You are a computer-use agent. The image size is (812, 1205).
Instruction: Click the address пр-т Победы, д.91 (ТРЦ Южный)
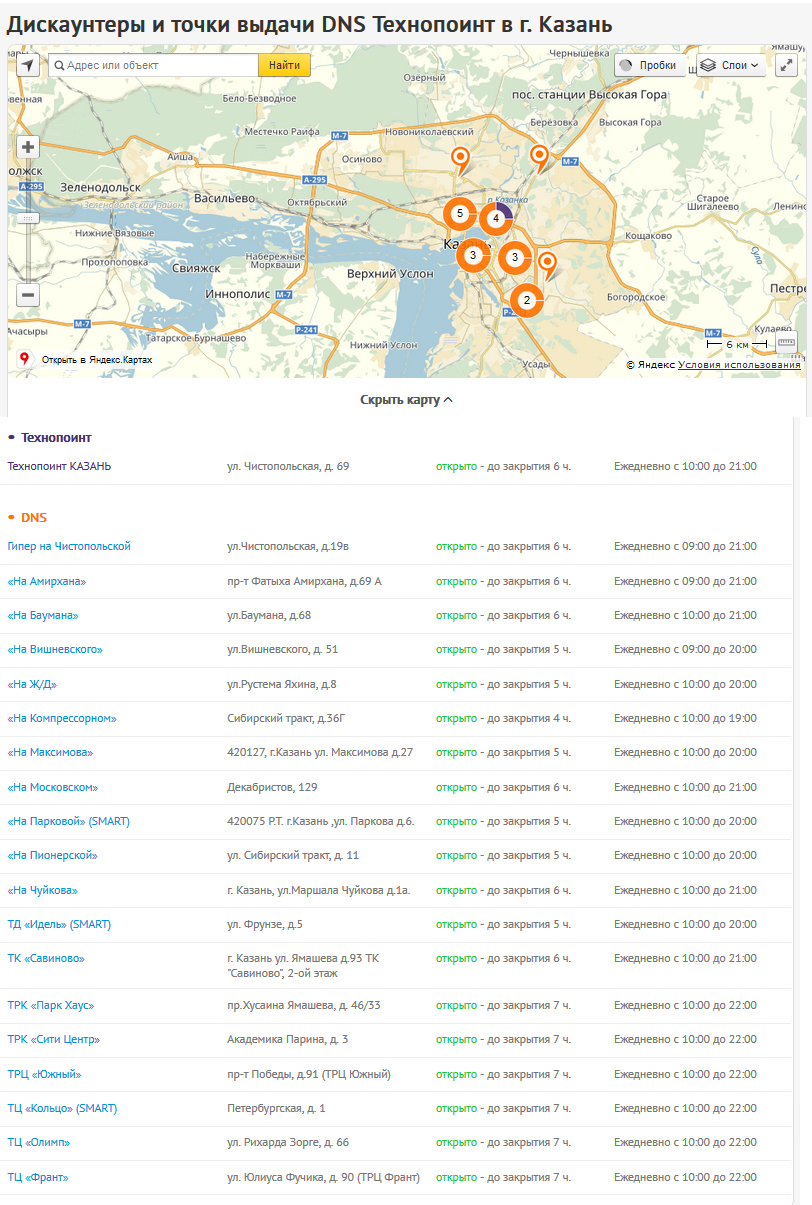[308, 1074]
